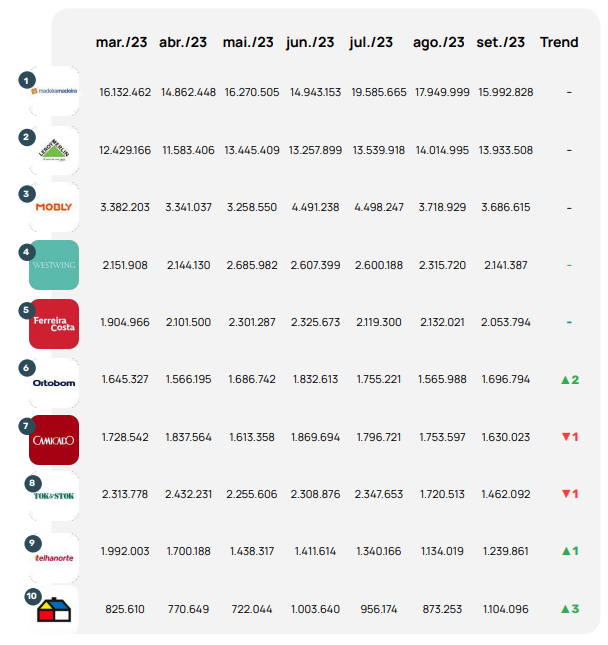The width and height of the screenshot is (608, 645).
Task: Open the Westwing teal logo tile
Action: [53, 265]
